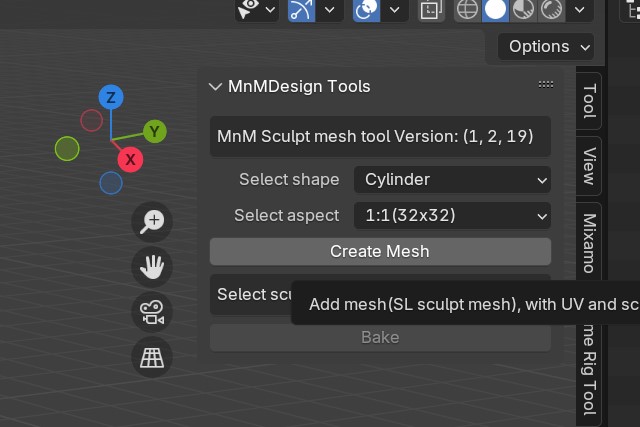
Task: Toggle the camera view button
Action: (152, 312)
